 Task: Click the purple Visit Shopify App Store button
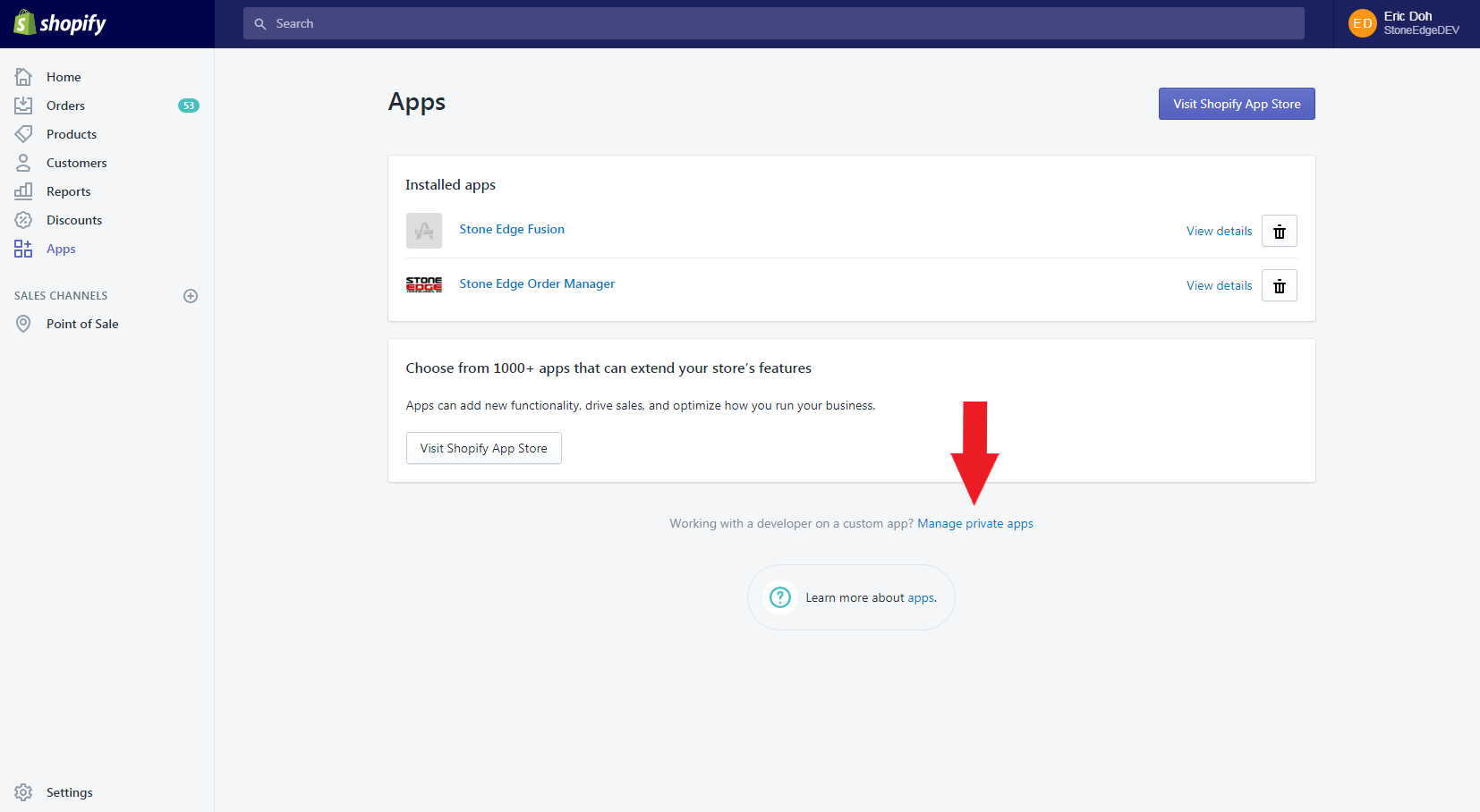(x=1237, y=104)
